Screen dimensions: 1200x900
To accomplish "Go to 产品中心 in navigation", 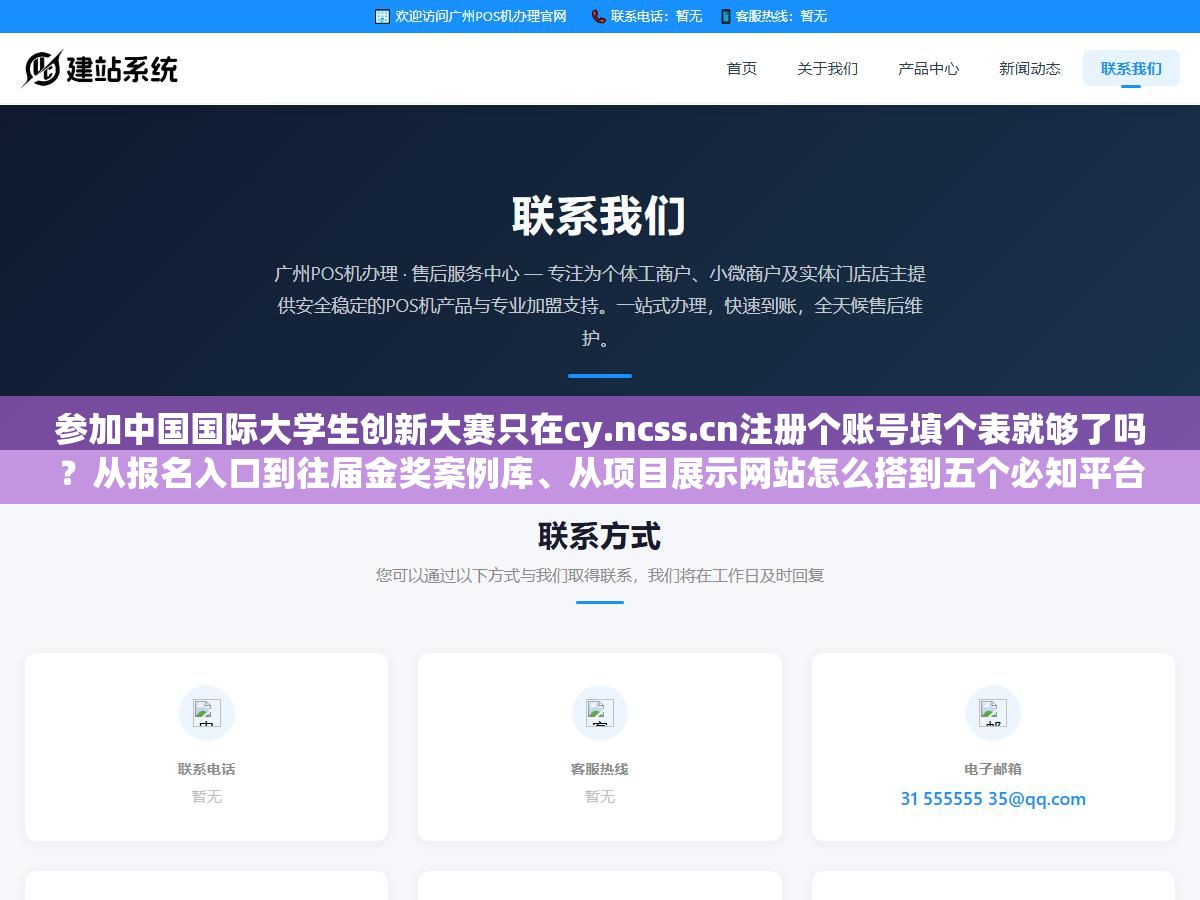I will pos(928,68).
